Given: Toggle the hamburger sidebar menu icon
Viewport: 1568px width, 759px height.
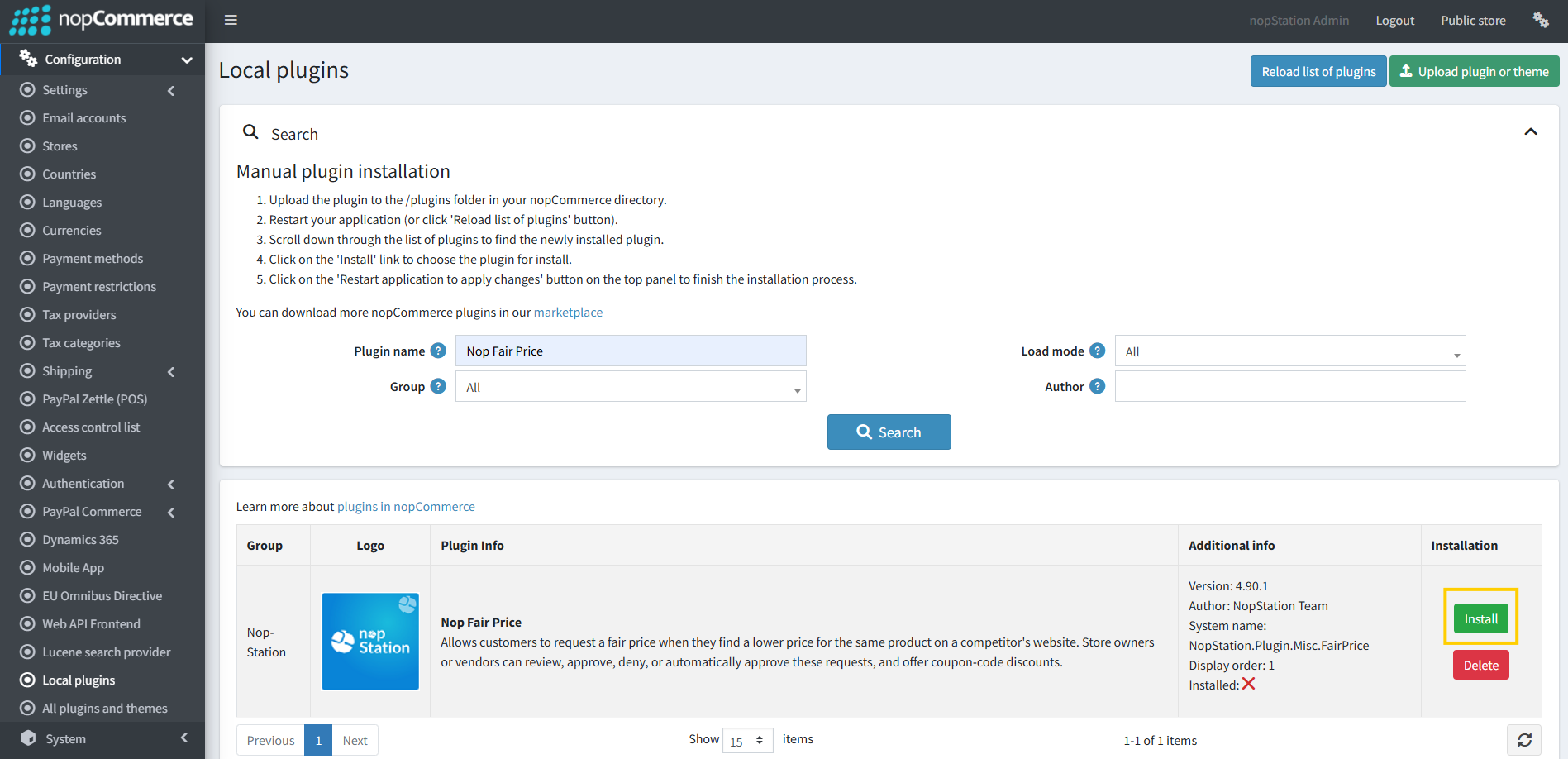Looking at the screenshot, I should coord(231,20).
